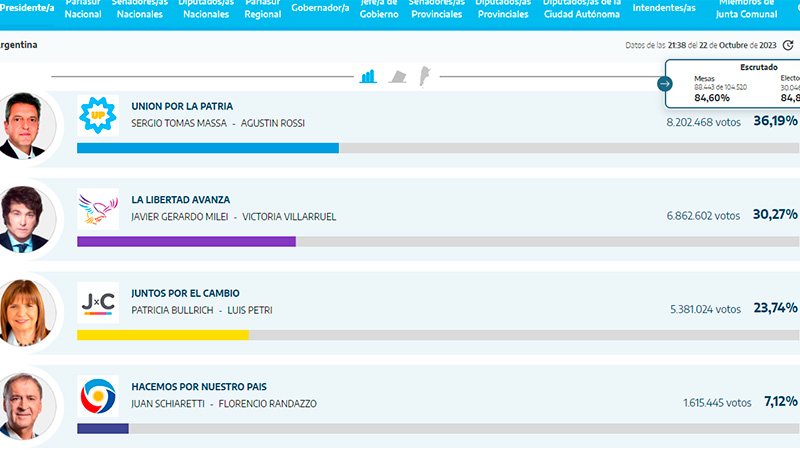Select the bar chart results view icon
The height and width of the screenshot is (450, 800).
tap(368, 76)
